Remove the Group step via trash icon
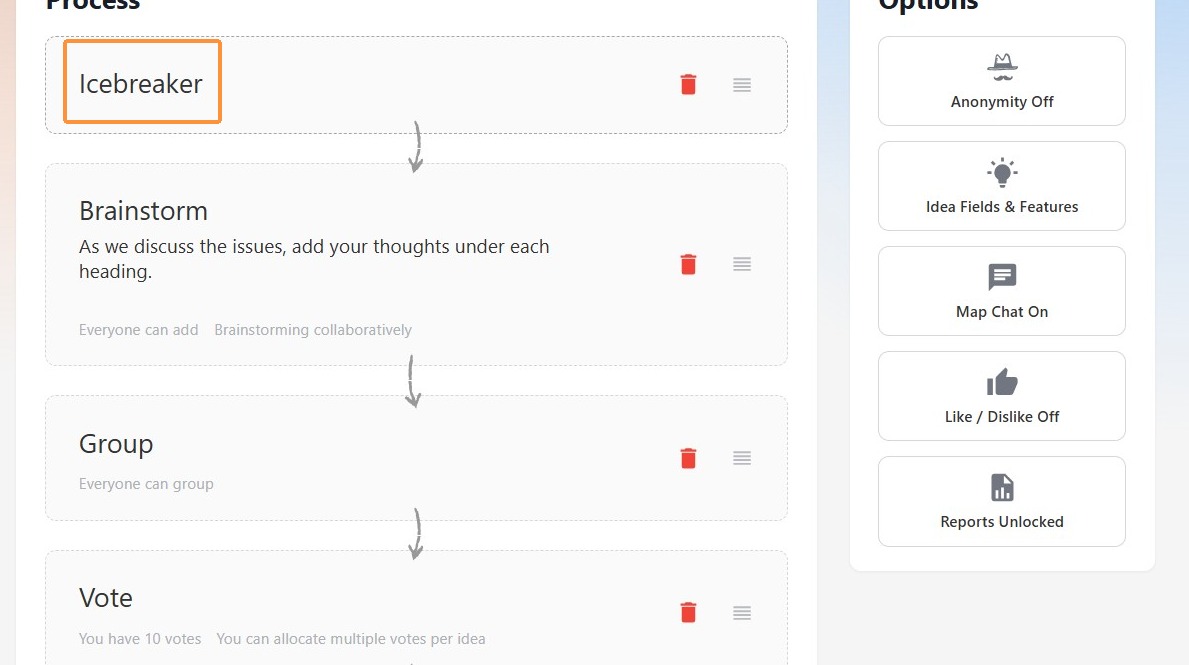This screenshot has height=665, width=1189. (689, 458)
